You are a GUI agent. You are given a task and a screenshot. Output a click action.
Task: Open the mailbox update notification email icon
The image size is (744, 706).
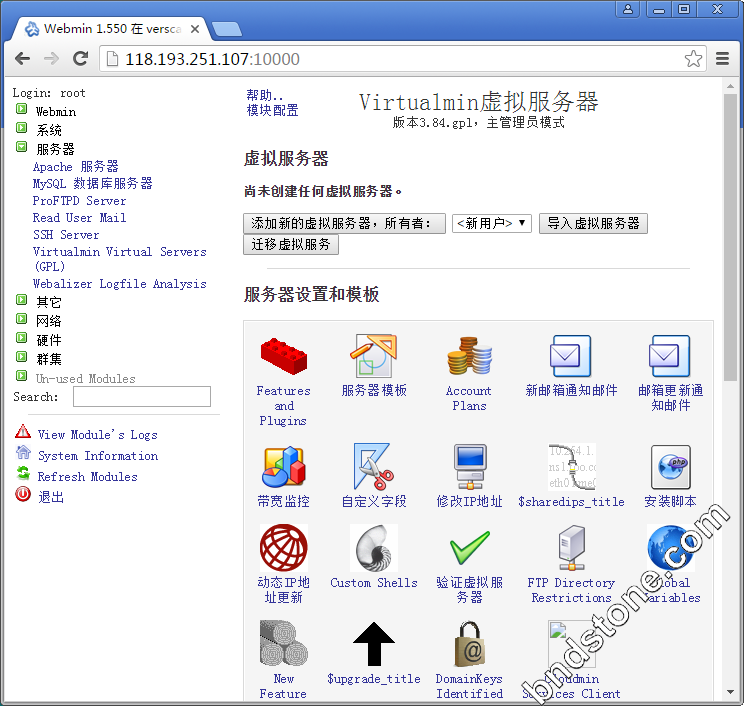(x=670, y=356)
